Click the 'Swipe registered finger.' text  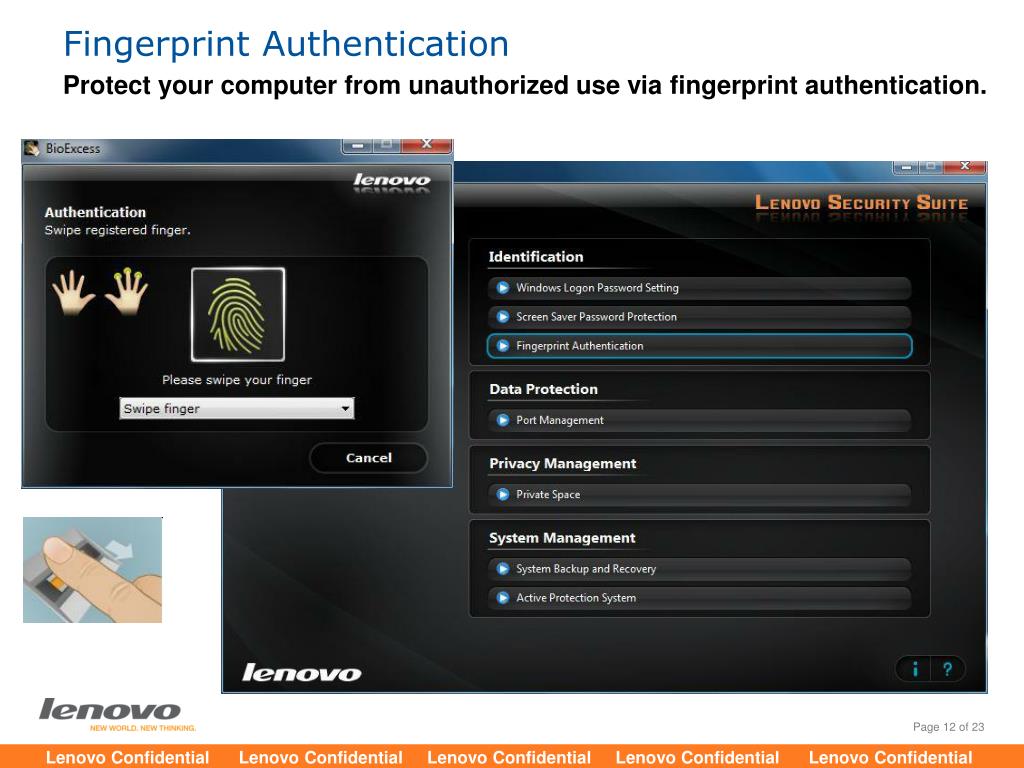pyautogui.click(x=118, y=231)
